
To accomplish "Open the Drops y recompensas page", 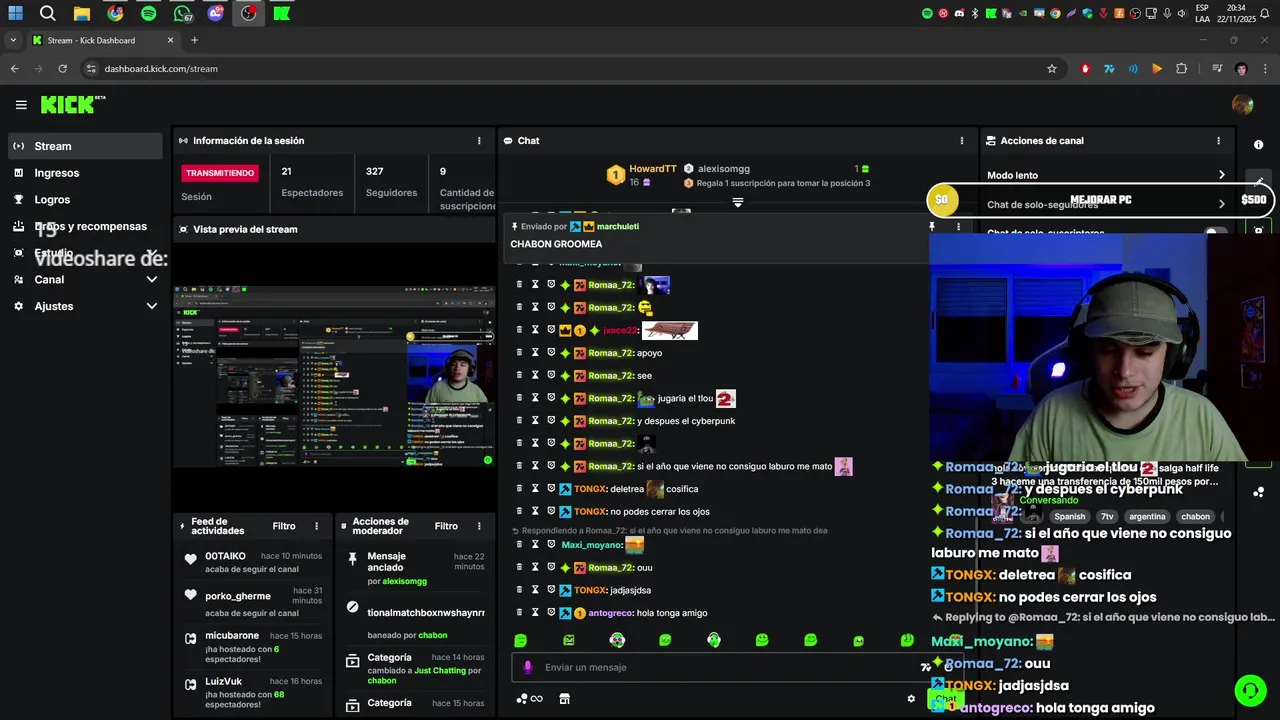I will click(85, 226).
